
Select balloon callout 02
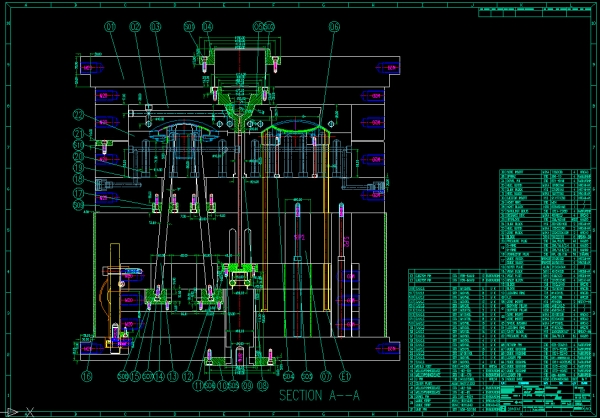(136, 26)
